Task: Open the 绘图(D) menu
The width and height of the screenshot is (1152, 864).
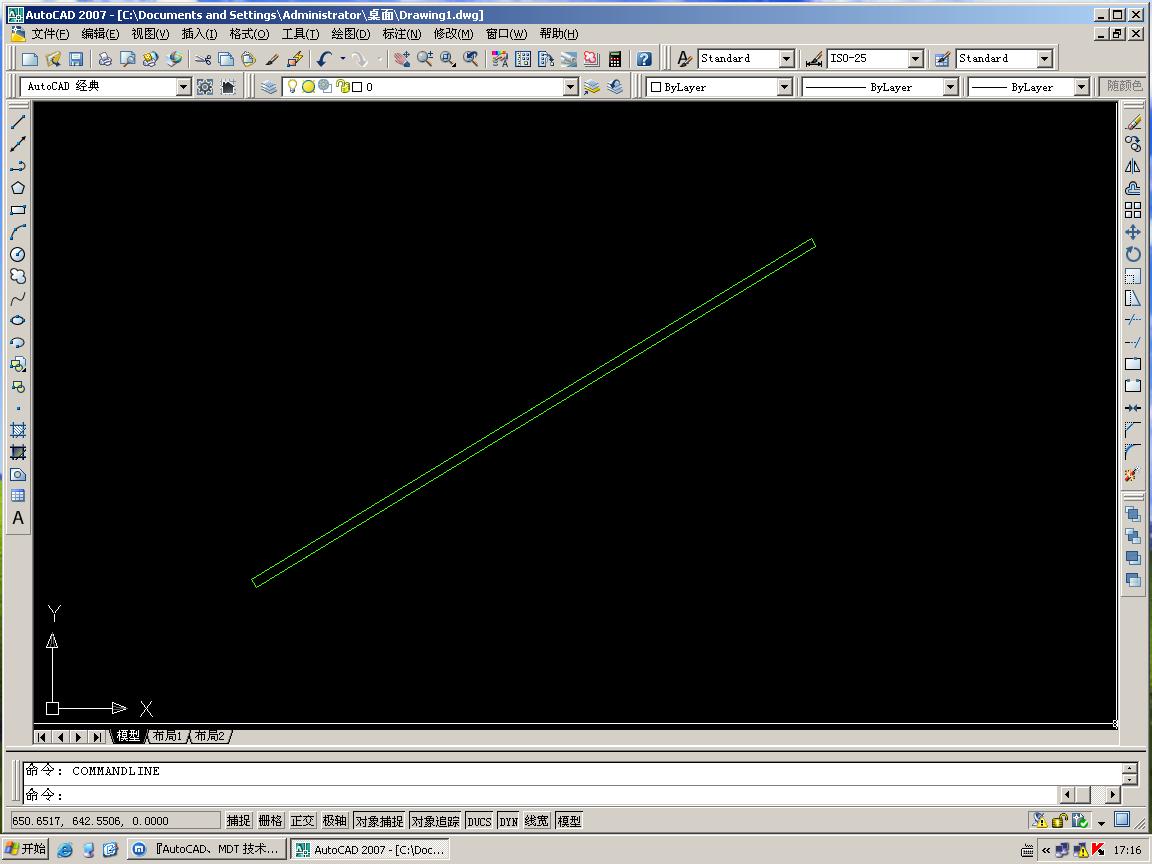Action: [x=350, y=34]
